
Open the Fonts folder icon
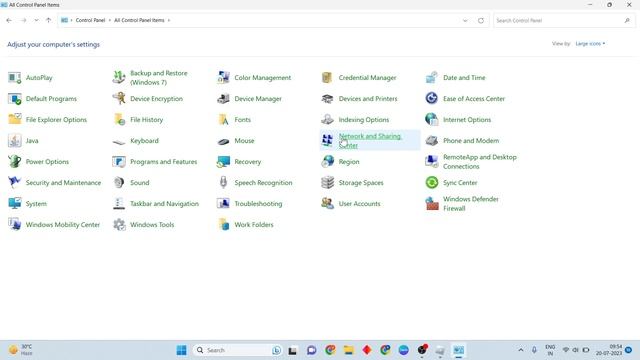tap(223, 119)
